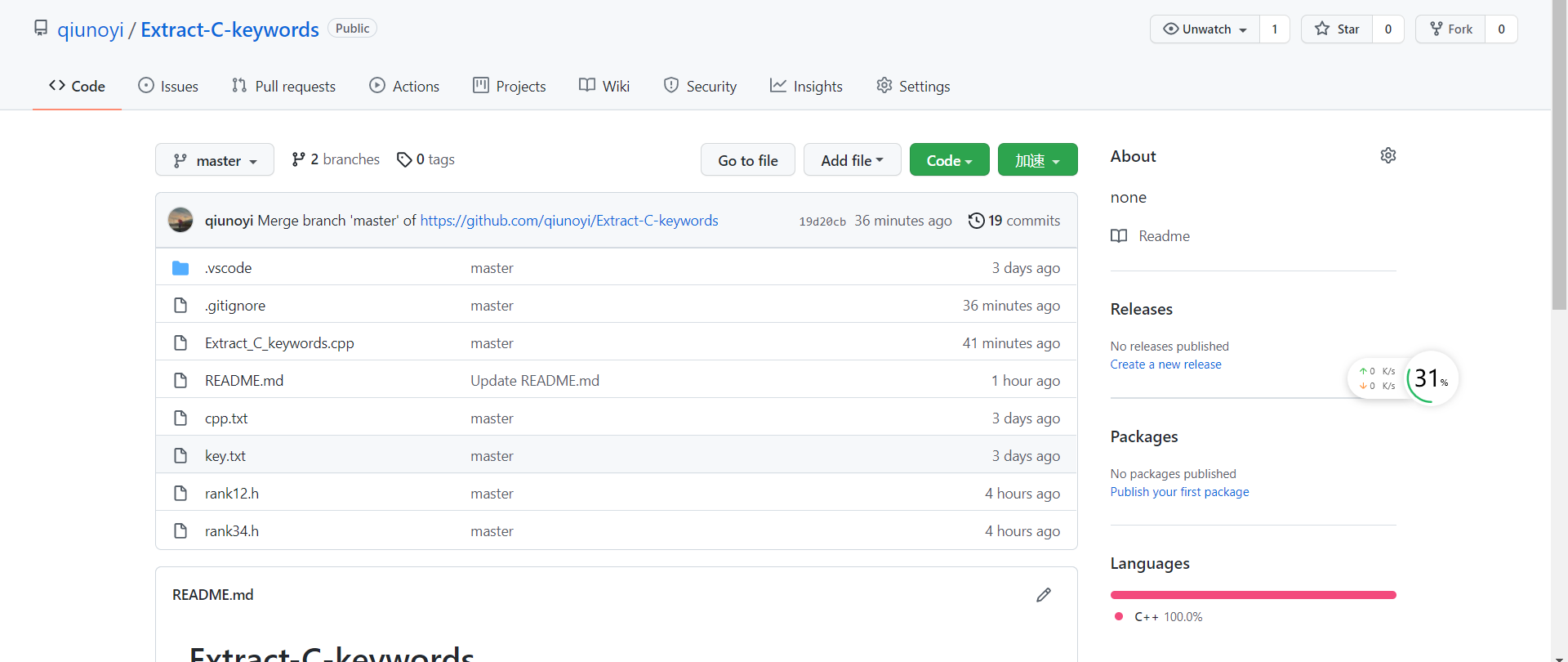Screen dimensions: 1568x662
Task: Open the Insights tab
Action: point(806,86)
